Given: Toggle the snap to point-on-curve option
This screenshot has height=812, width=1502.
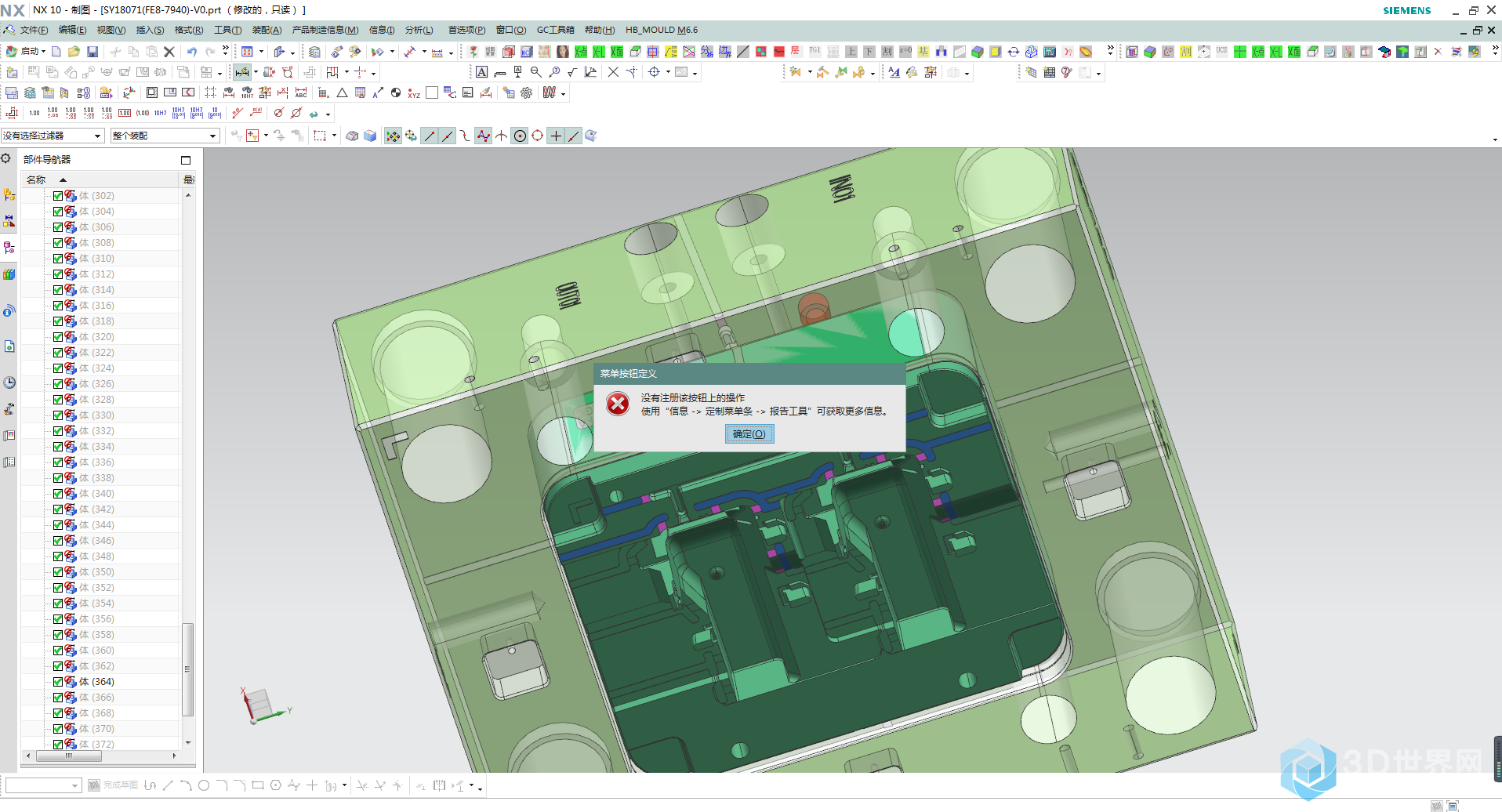Looking at the screenshot, I should pos(574,136).
